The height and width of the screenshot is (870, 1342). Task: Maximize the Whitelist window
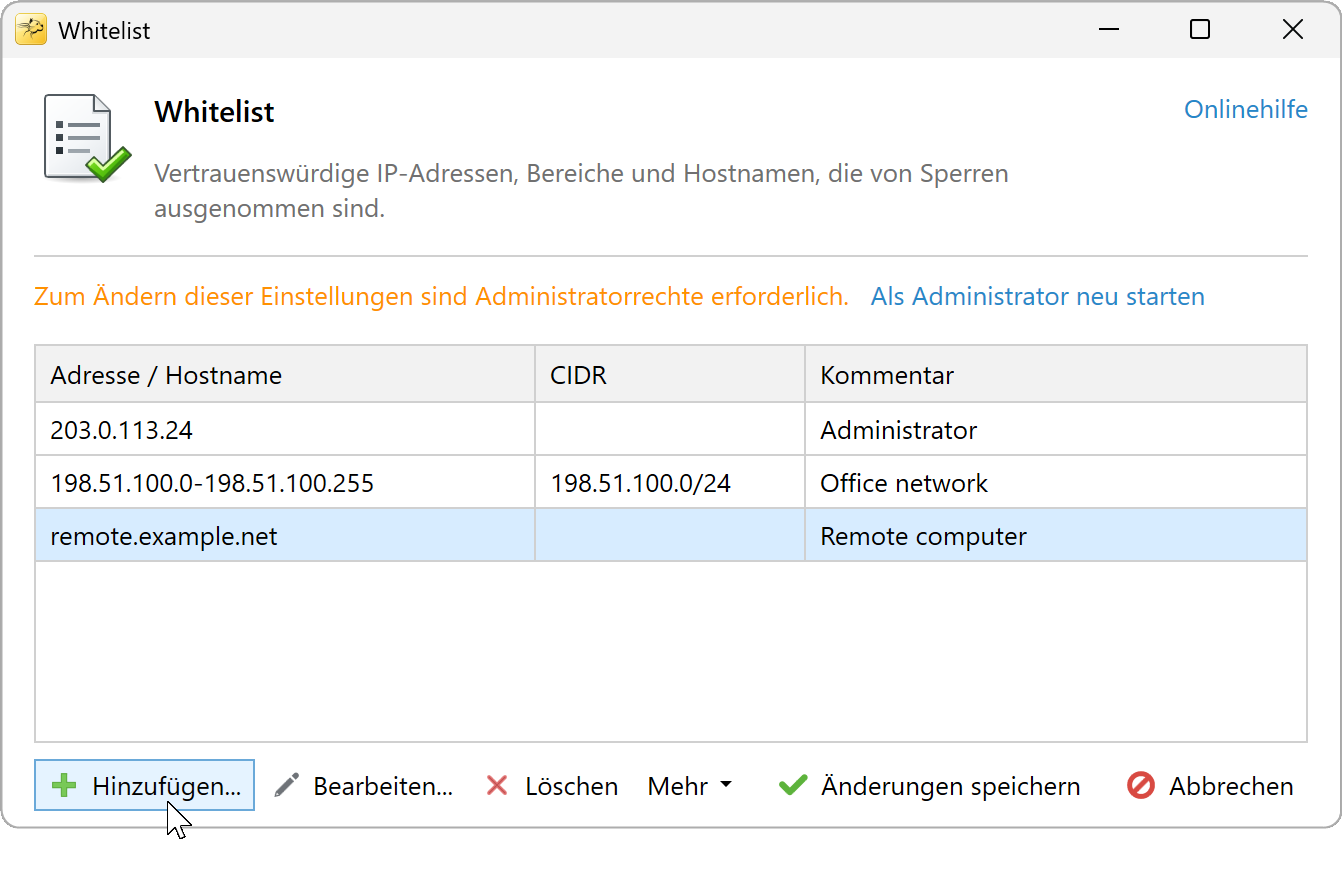(1200, 30)
